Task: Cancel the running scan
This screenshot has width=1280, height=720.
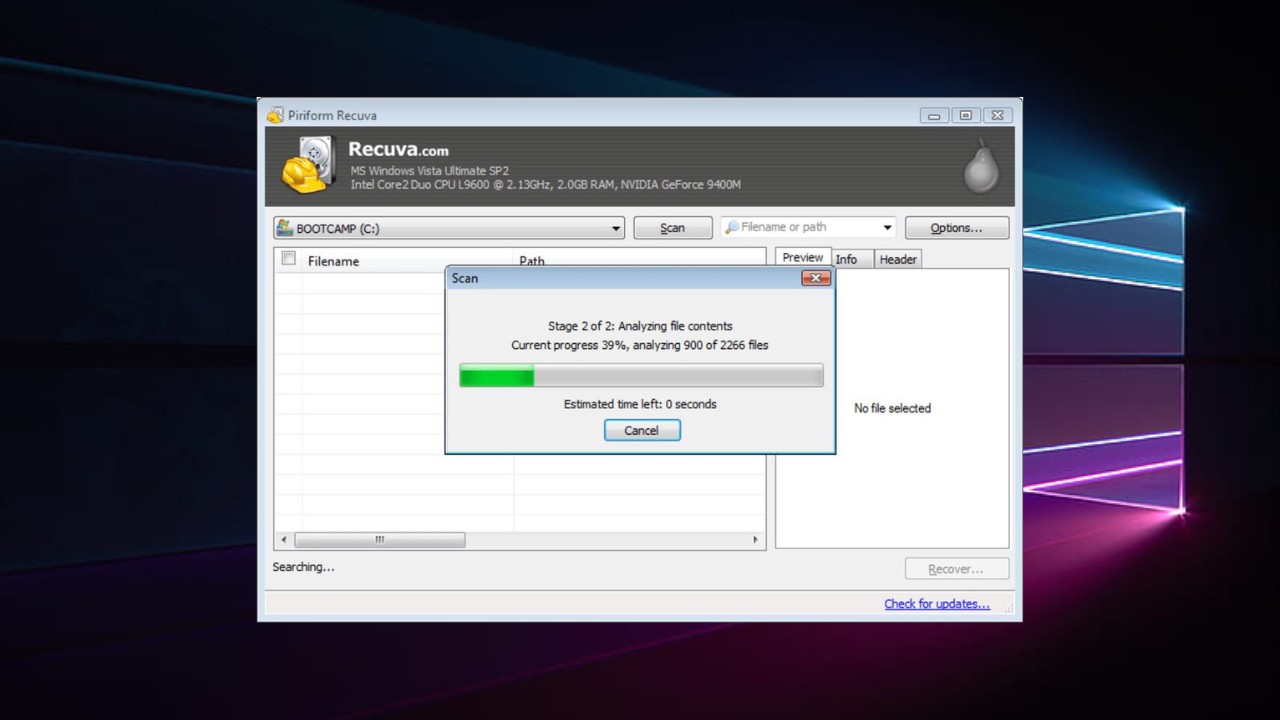Action: tap(642, 430)
